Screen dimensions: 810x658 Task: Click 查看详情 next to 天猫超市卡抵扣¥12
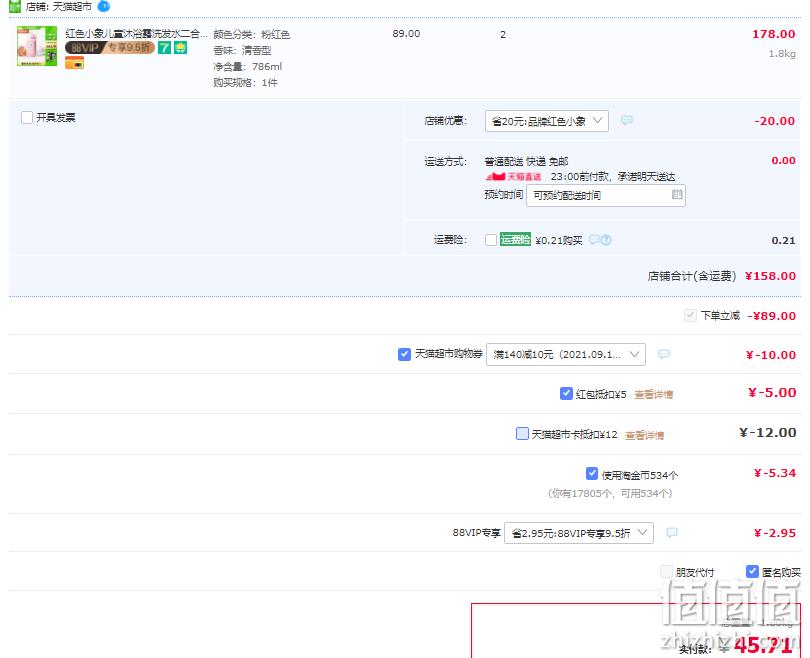coord(644,435)
